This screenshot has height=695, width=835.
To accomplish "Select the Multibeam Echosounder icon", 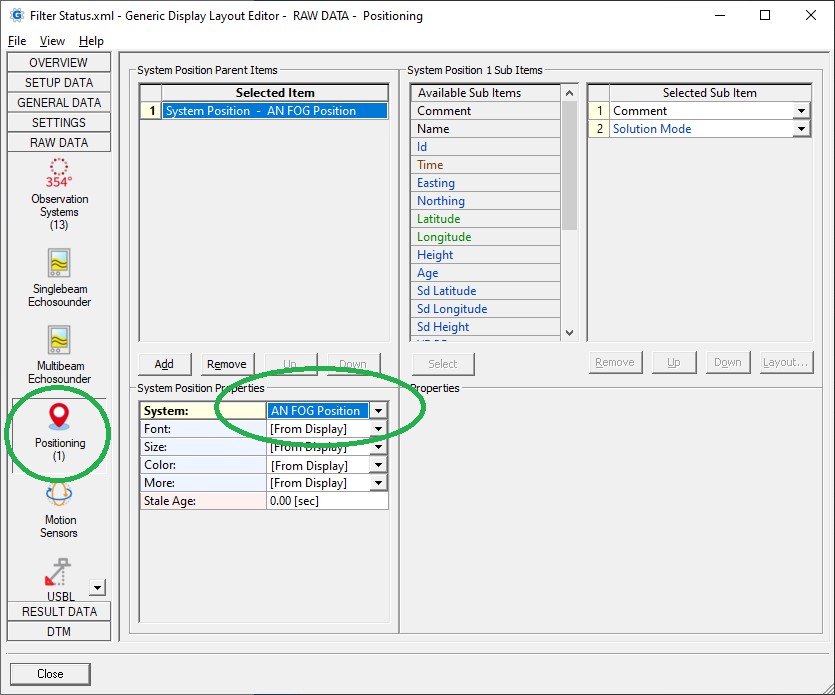I will pyautogui.click(x=59, y=341).
